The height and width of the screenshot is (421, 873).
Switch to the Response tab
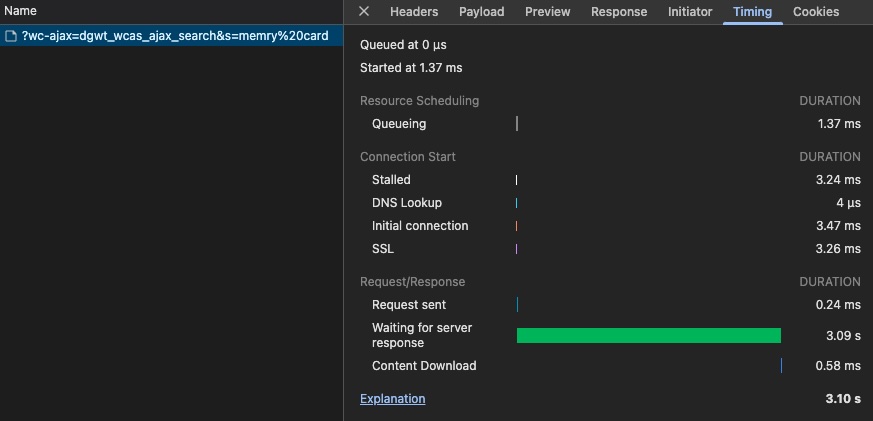click(619, 12)
